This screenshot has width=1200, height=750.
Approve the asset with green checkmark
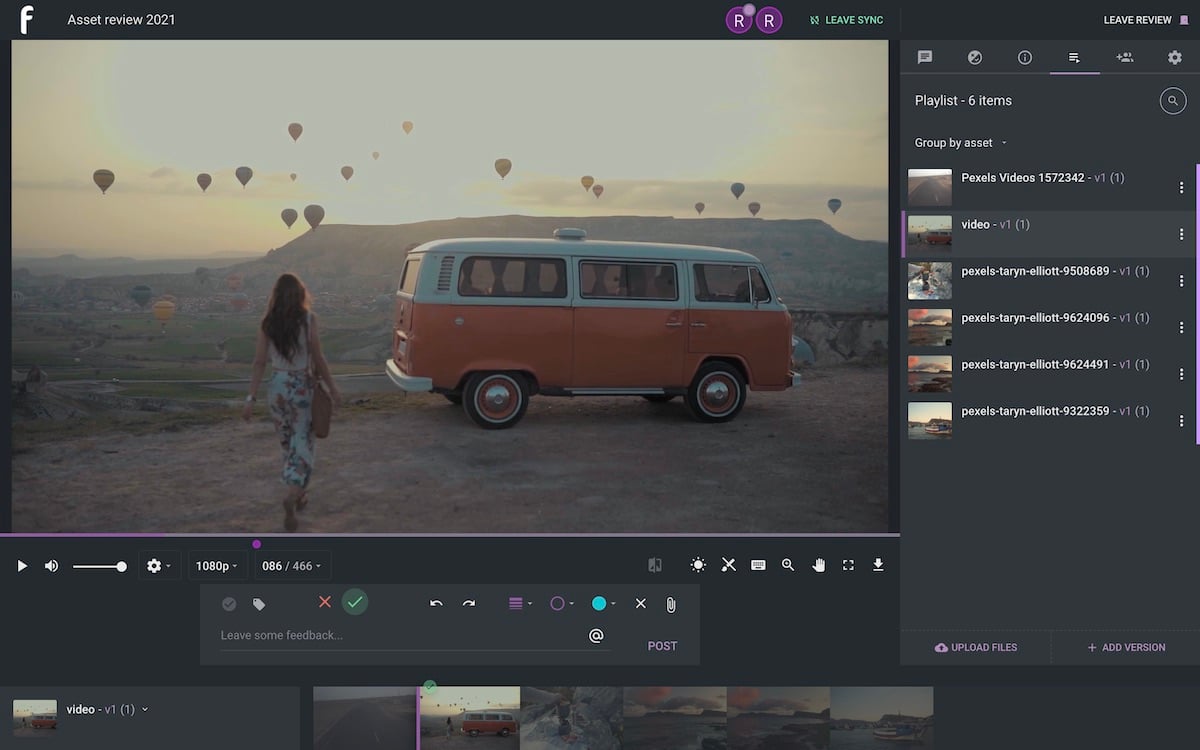click(x=355, y=602)
